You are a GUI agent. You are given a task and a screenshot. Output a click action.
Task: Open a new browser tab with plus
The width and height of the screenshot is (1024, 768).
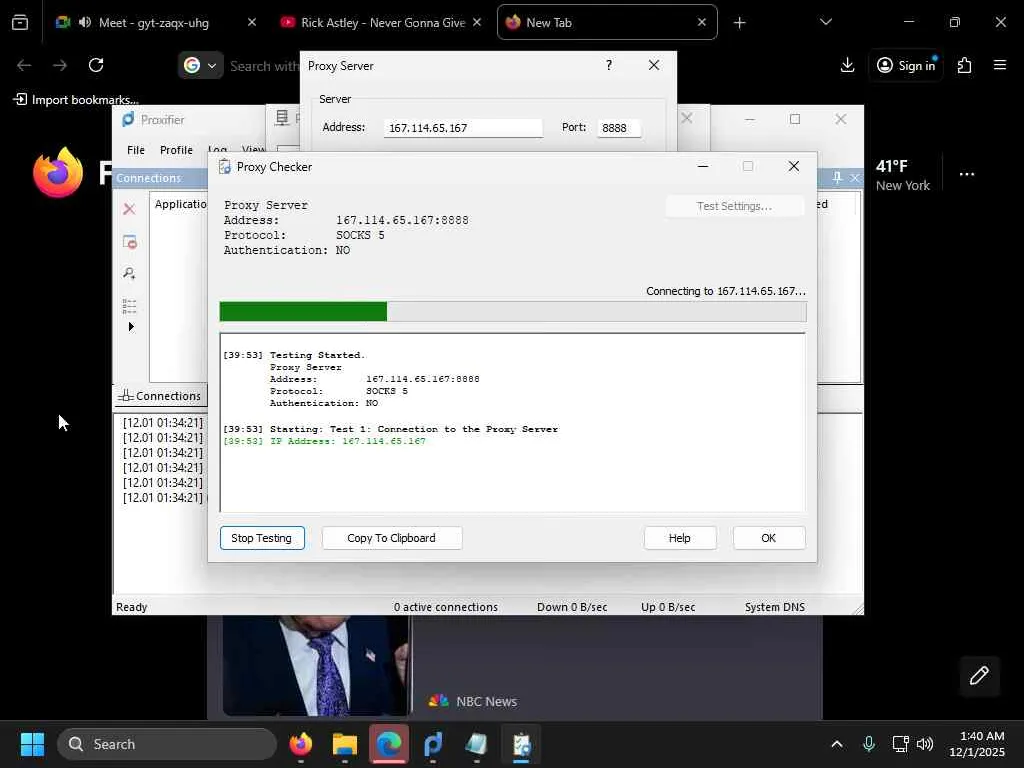739,23
